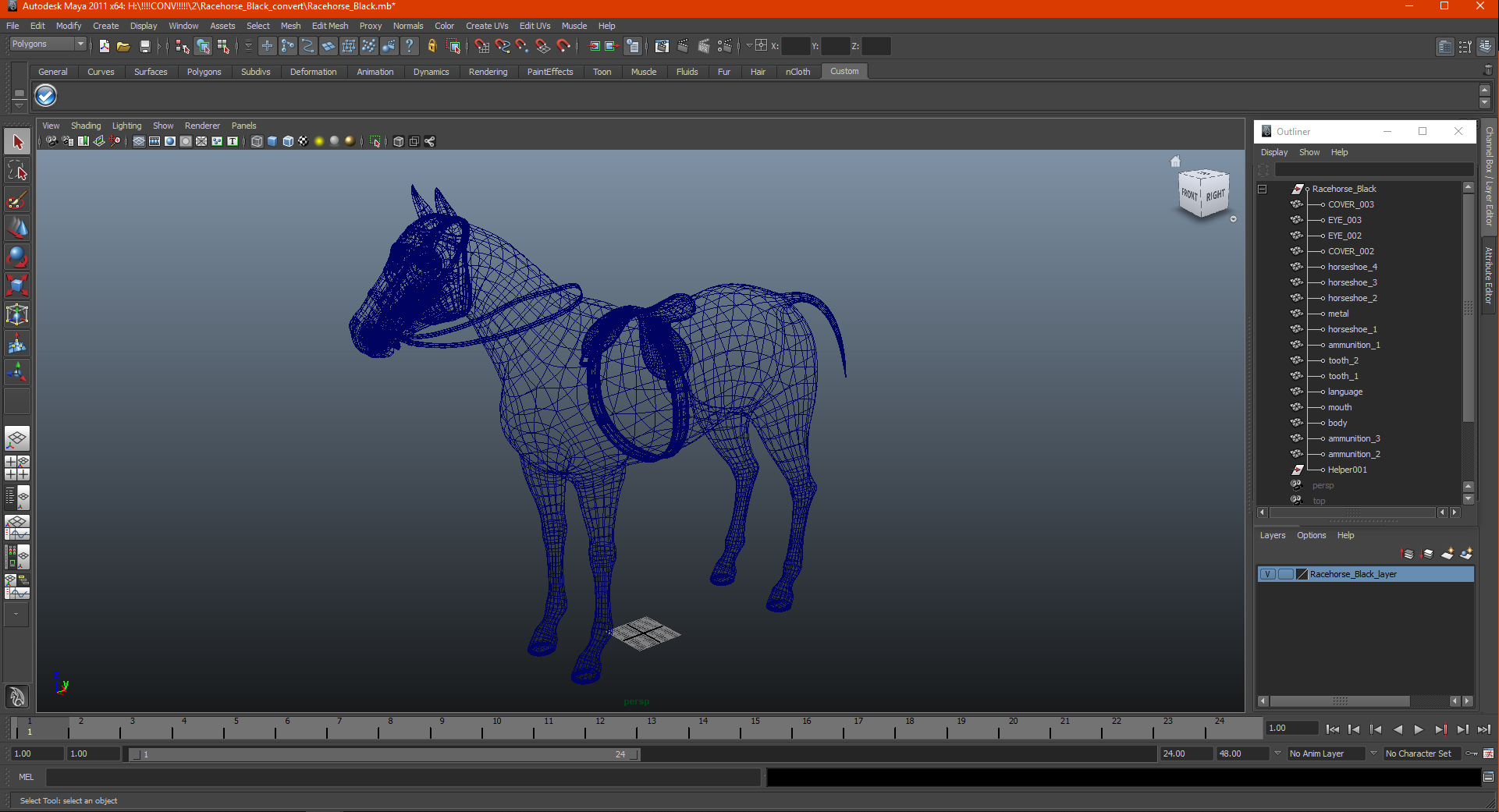Viewport: 1499px width, 812px height.
Task: Create layer from selected objects icon
Action: pos(1466,554)
